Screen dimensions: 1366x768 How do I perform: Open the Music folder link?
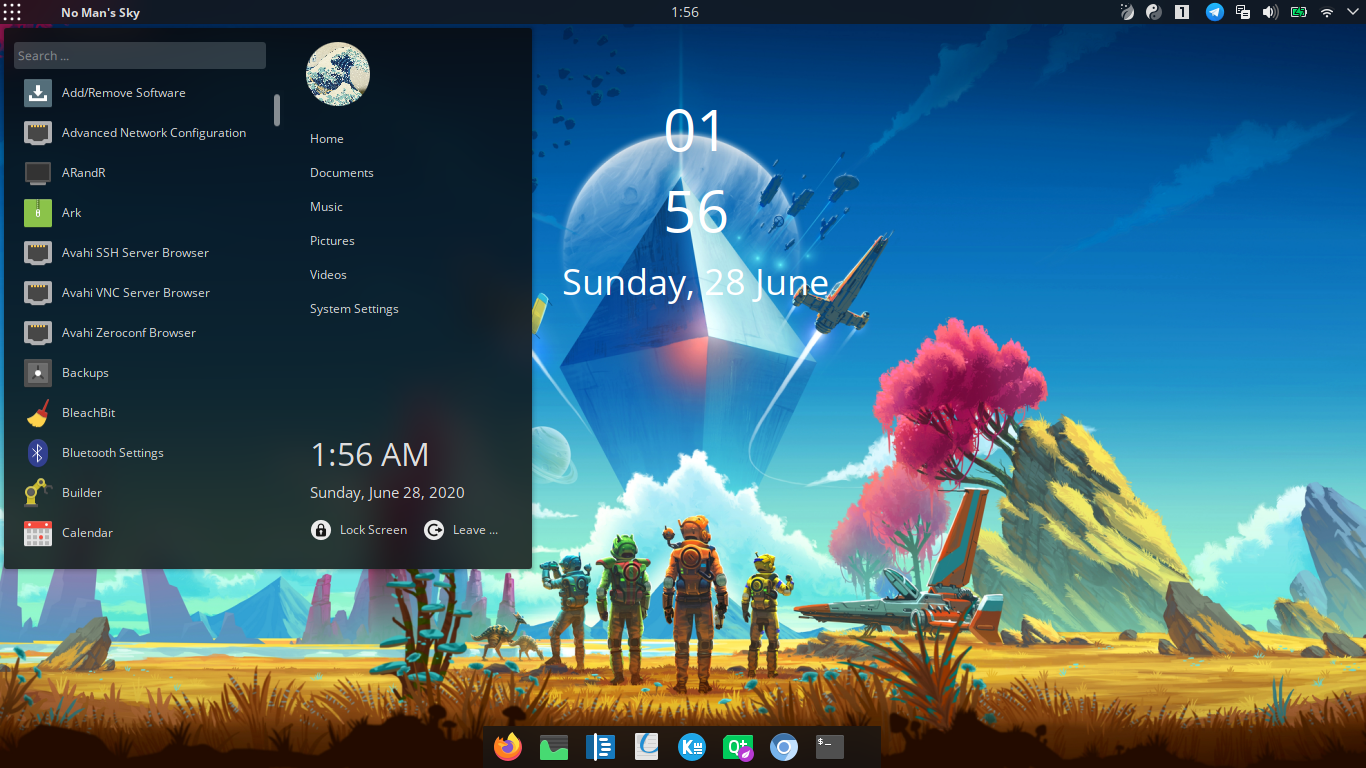pos(326,207)
